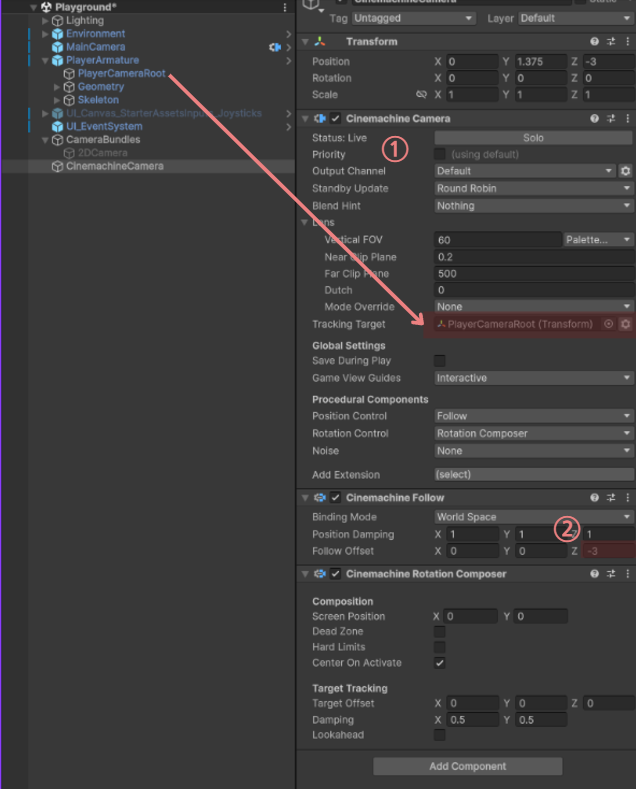The image size is (636, 789).
Task: Disable the Cinemachine Camera component checkbox
Action: click(x=336, y=119)
